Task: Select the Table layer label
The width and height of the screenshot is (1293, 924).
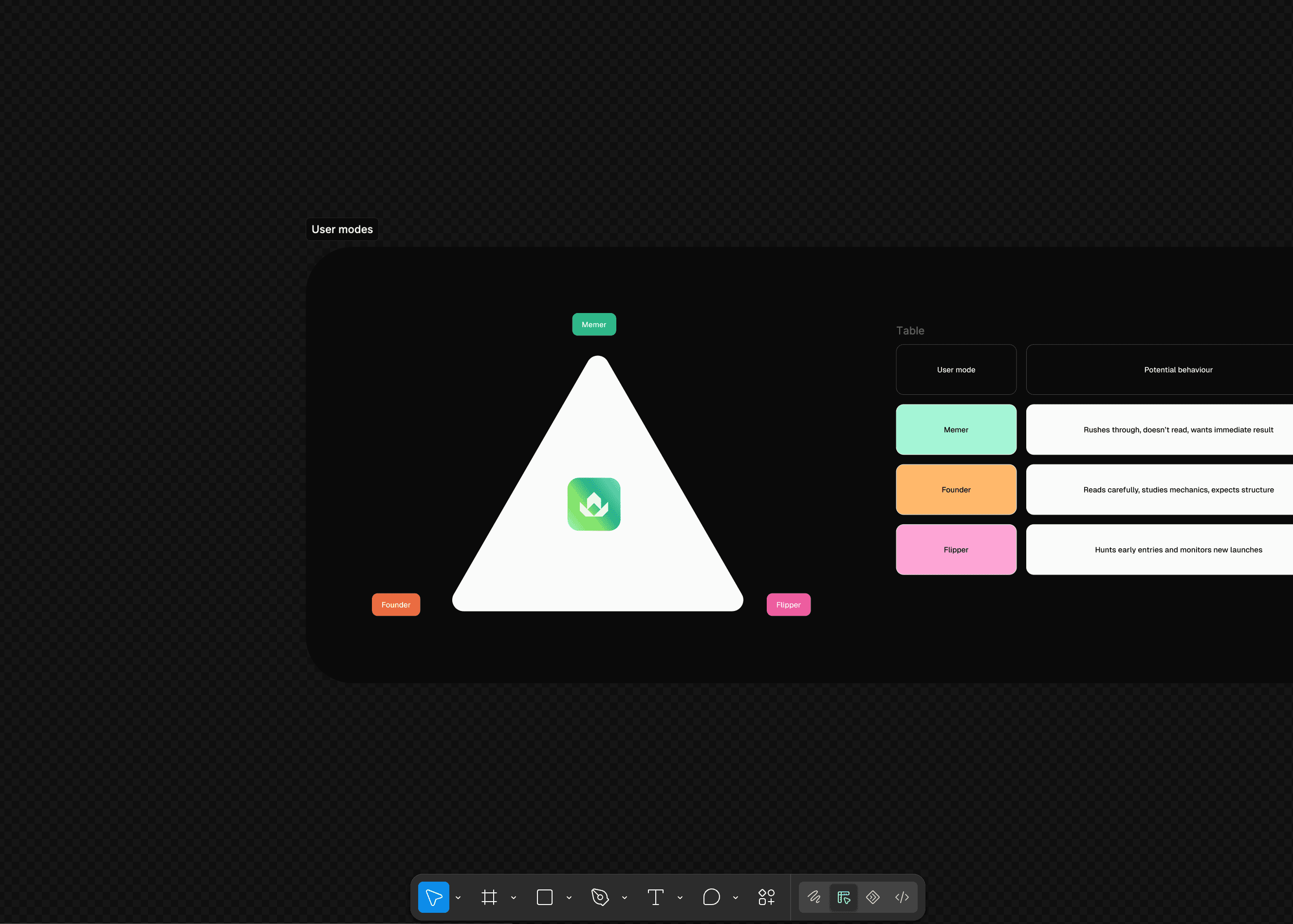Action: pos(910,331)
